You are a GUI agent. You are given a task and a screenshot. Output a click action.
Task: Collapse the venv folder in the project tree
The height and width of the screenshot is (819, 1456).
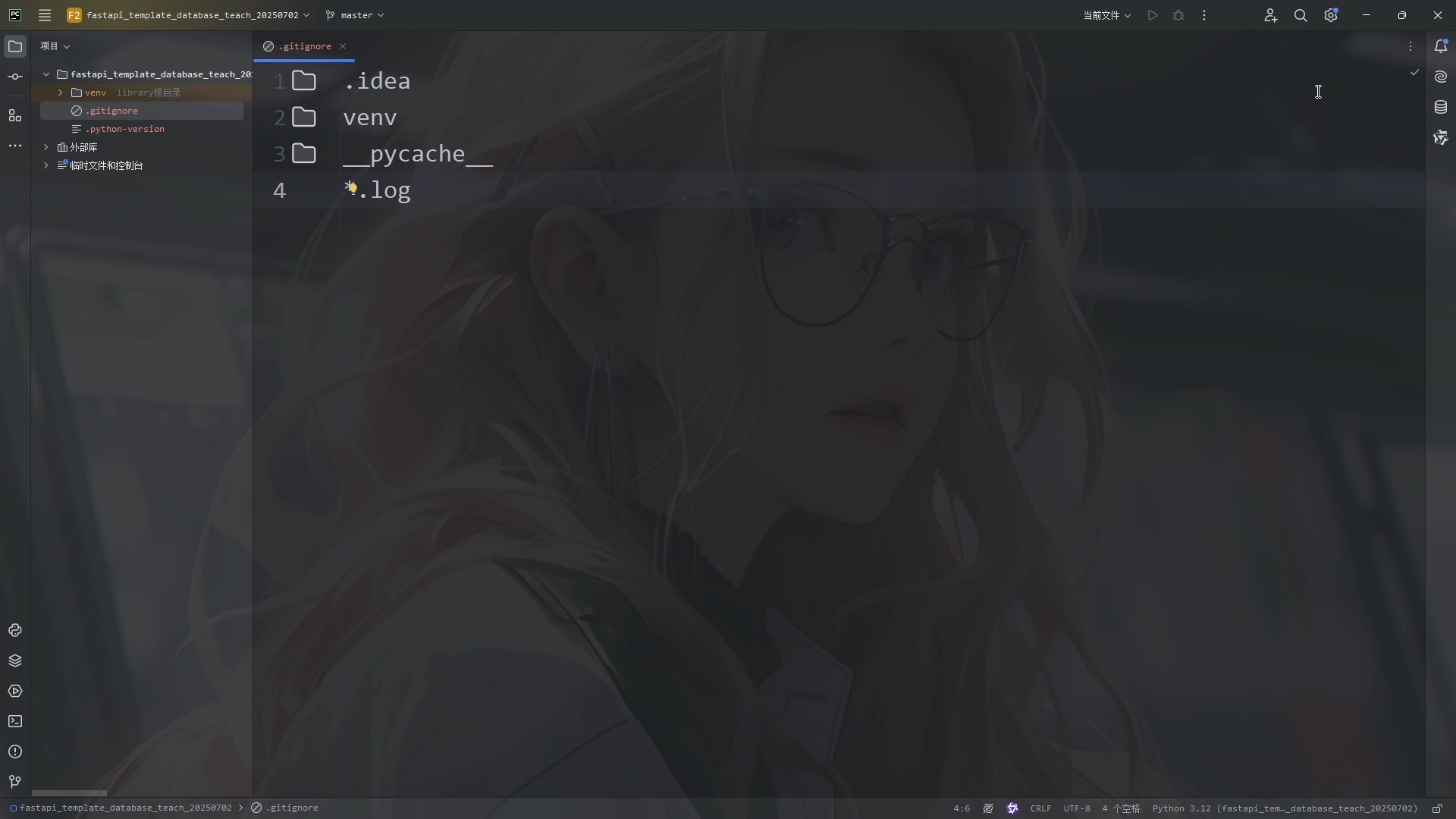[x=60, y=93]
